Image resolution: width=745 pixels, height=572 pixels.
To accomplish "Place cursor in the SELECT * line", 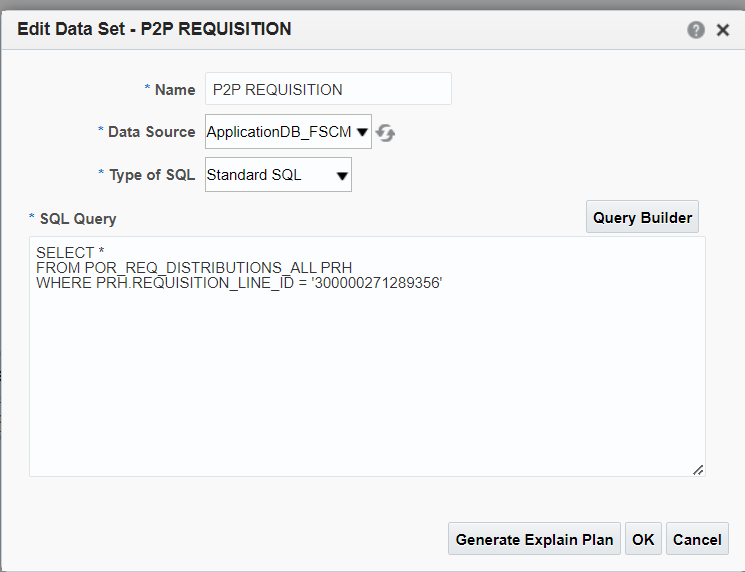I will coord(70,252).
